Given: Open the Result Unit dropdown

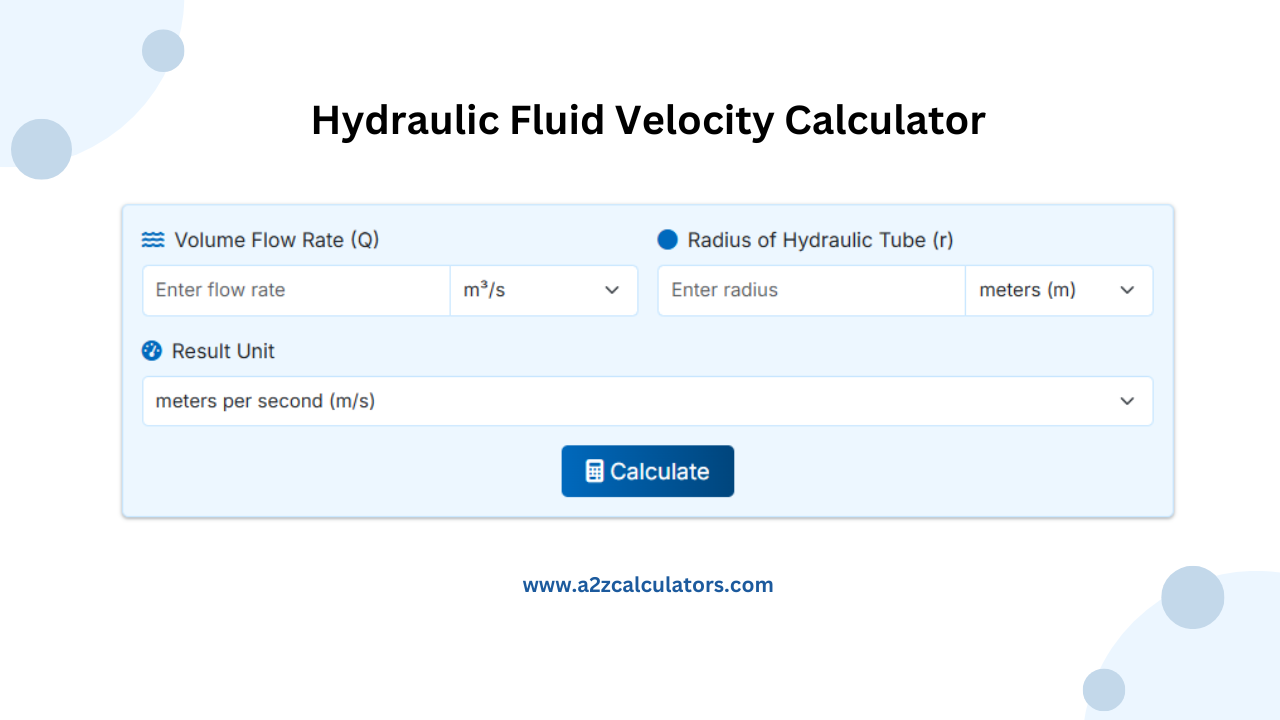Looking at the screenshot, I should tap(648, 401).
